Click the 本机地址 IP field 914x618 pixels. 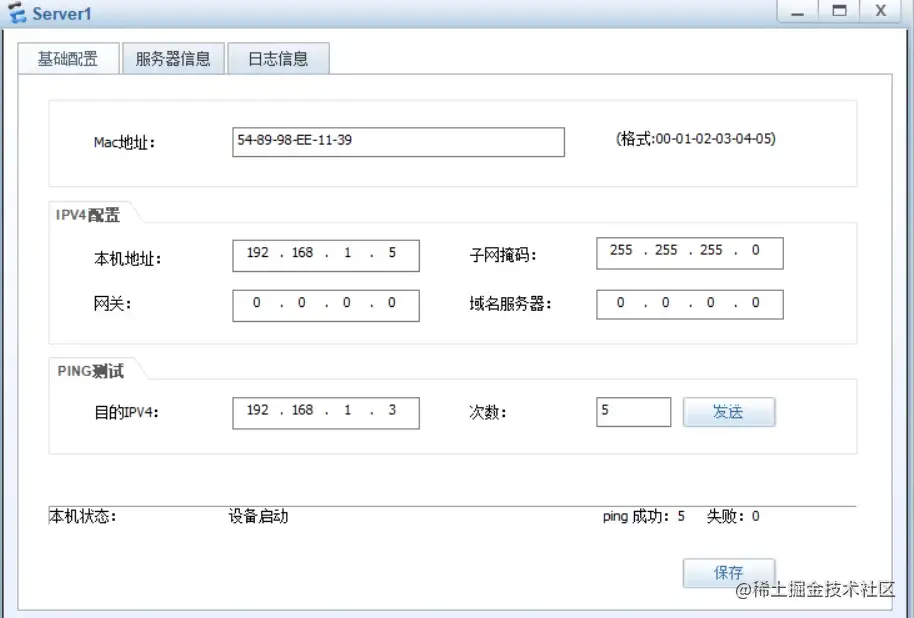[x=325, y=255]
